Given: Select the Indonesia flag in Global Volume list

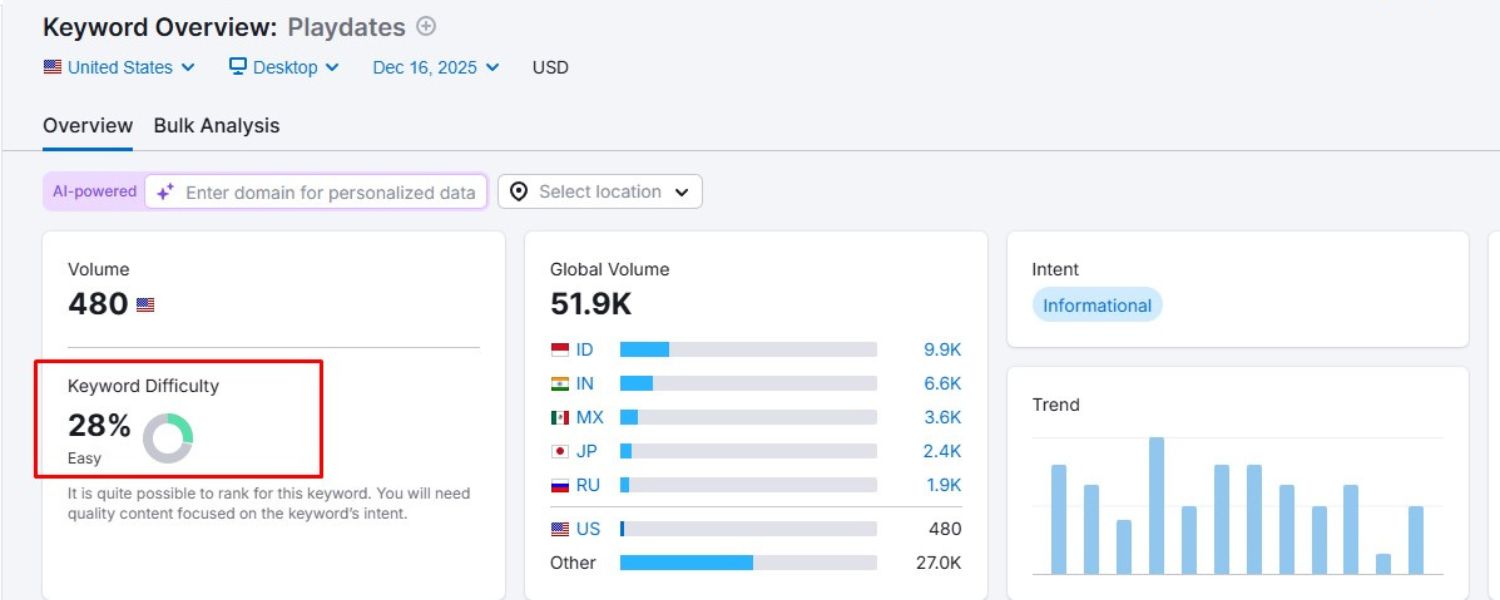Looking at the screenshot, I should (x=560, y=349).
